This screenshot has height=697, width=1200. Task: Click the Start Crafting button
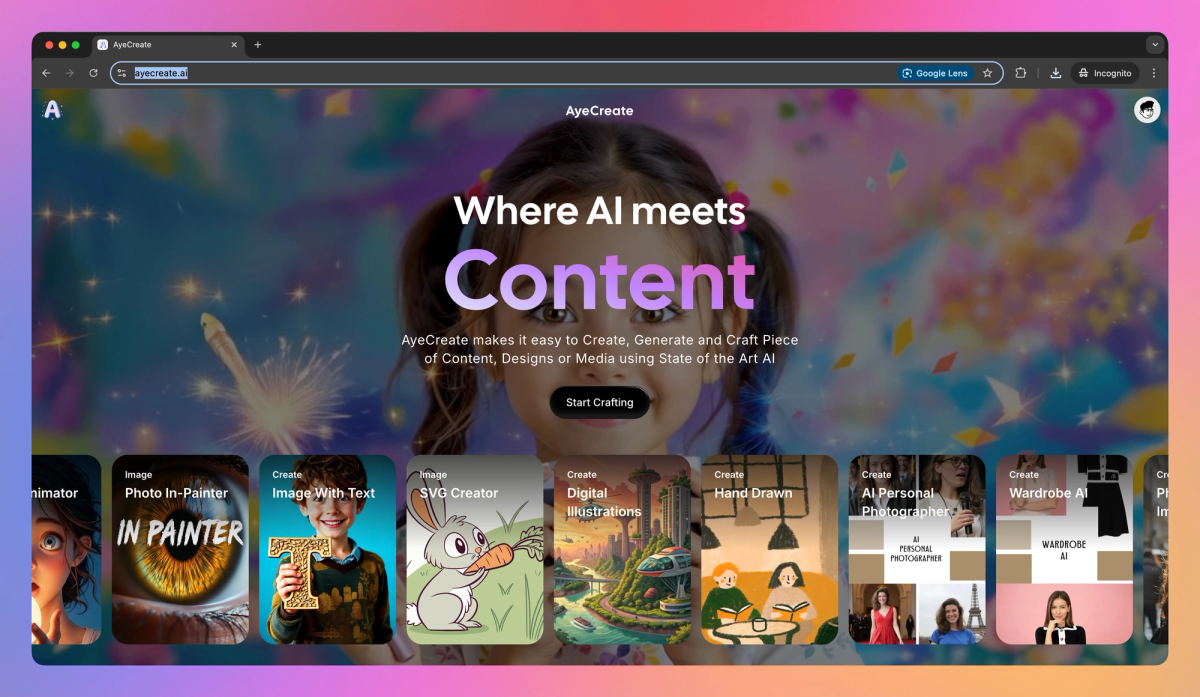point(599,402)
